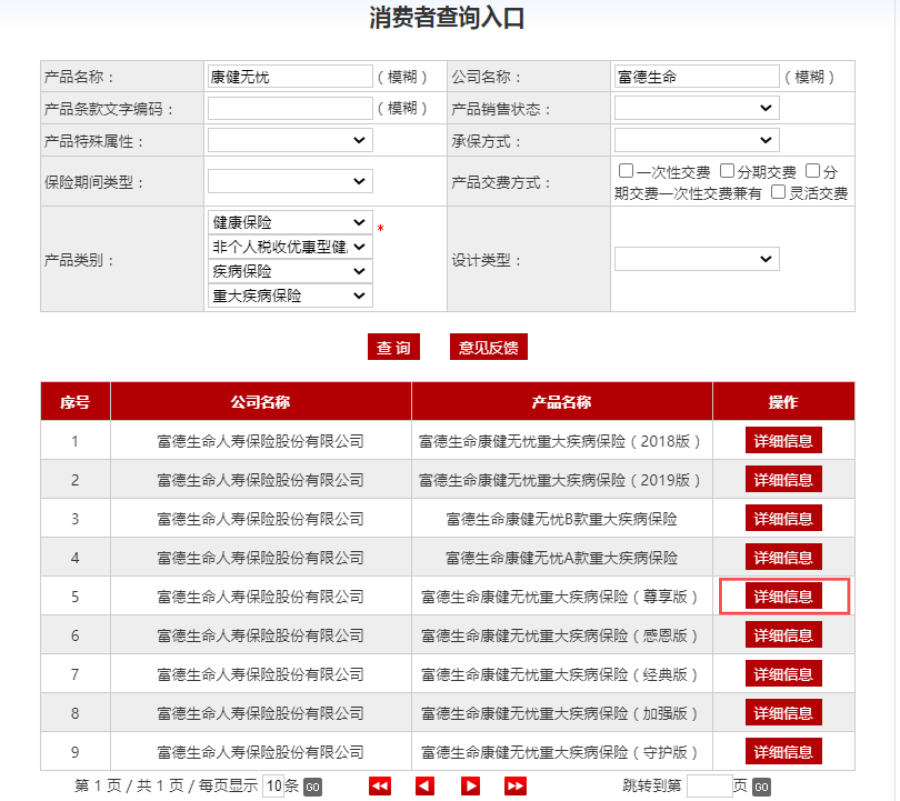Screen dimensions: 900x801
Task: Click the 公司名称 table column header
Action: [x=261, y=402]
